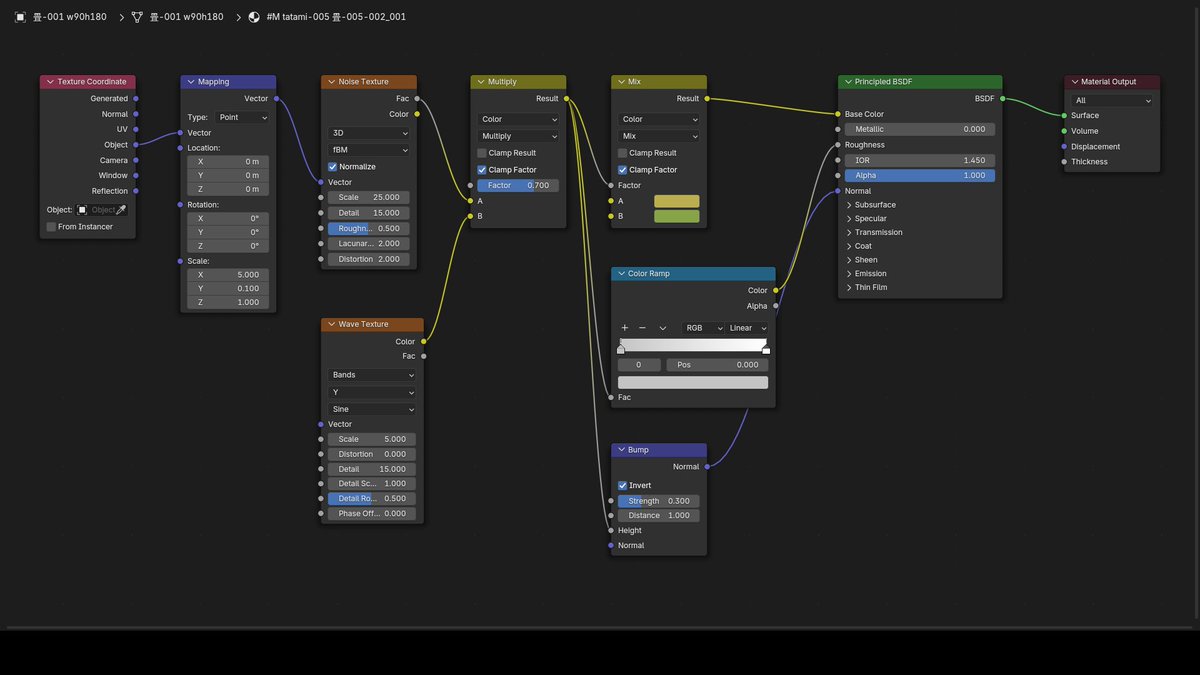Click the plus icon to add a color stop
The image size is (1200, 675).
click(623, 327)
